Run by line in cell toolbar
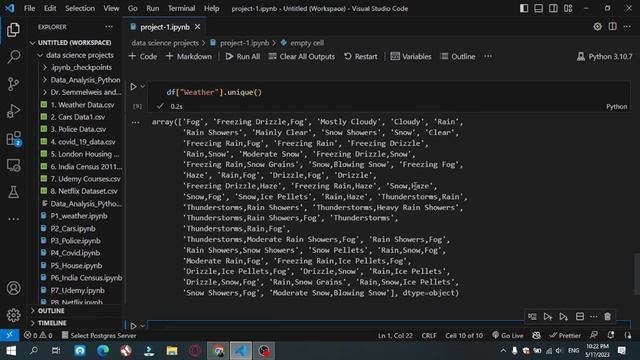 pyautogui.click(x=532, y=316)
